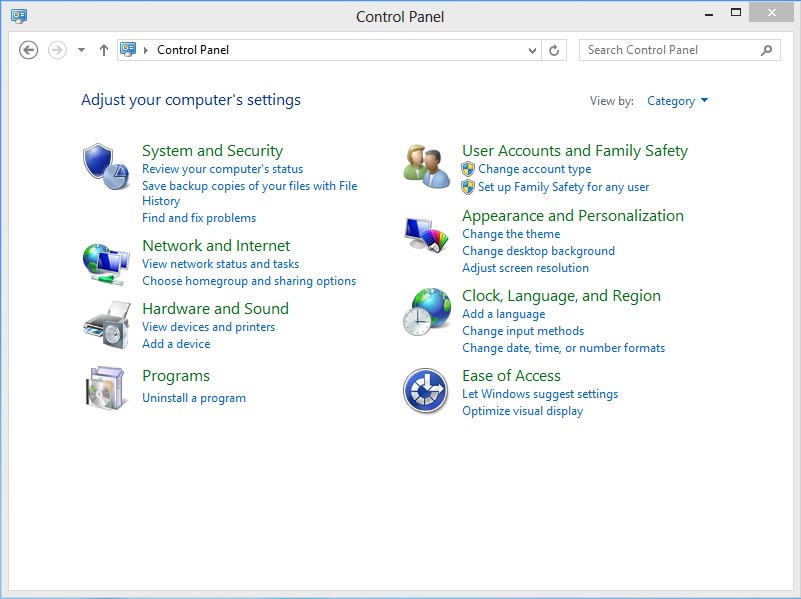Open Choose homegroup and sharing options

tap(249, 281)
